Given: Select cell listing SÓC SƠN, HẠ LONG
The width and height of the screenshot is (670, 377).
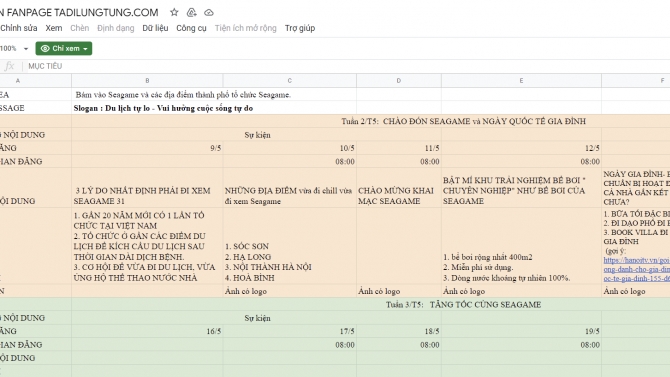Looking at the screenshot, I should [290, 246].
